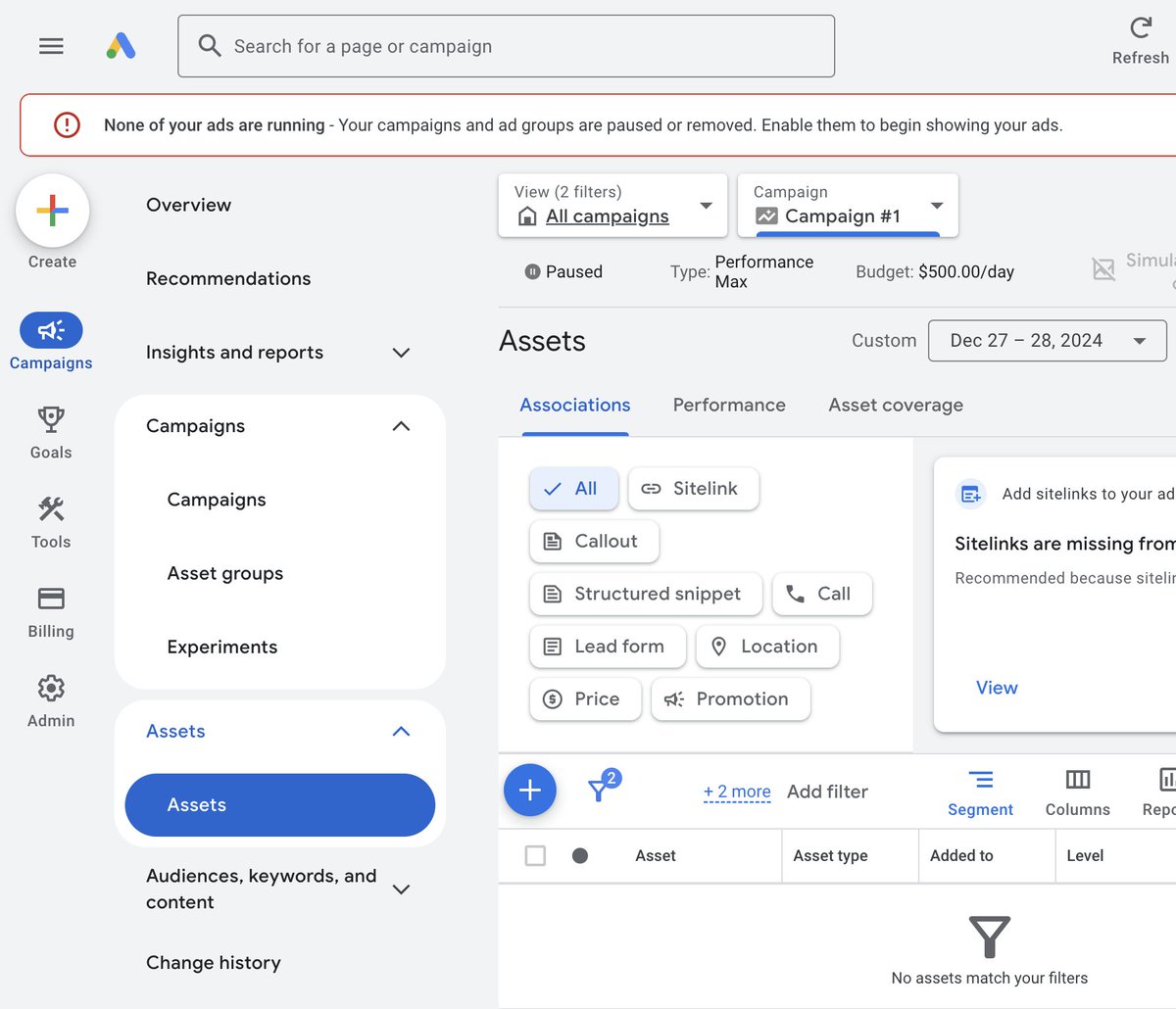Open the Goals trophy icon
Screen dimensions: 1176x1009
[x=51, y=420]
